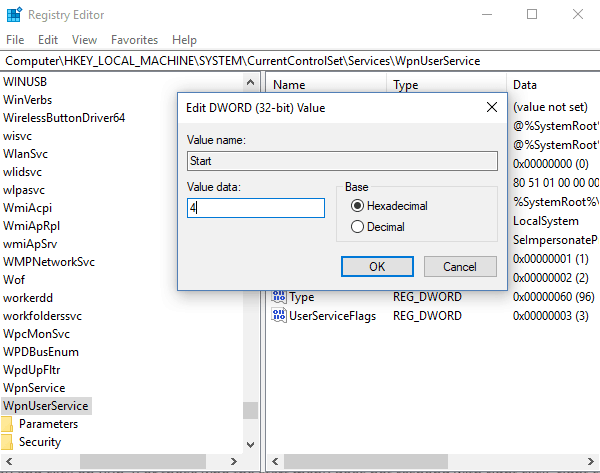Select the UserServiceFlags value name

click(x=333, y=316)
